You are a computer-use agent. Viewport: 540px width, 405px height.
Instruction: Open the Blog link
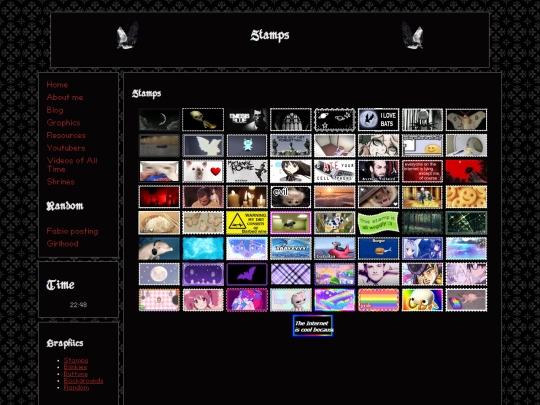(55, 110)
